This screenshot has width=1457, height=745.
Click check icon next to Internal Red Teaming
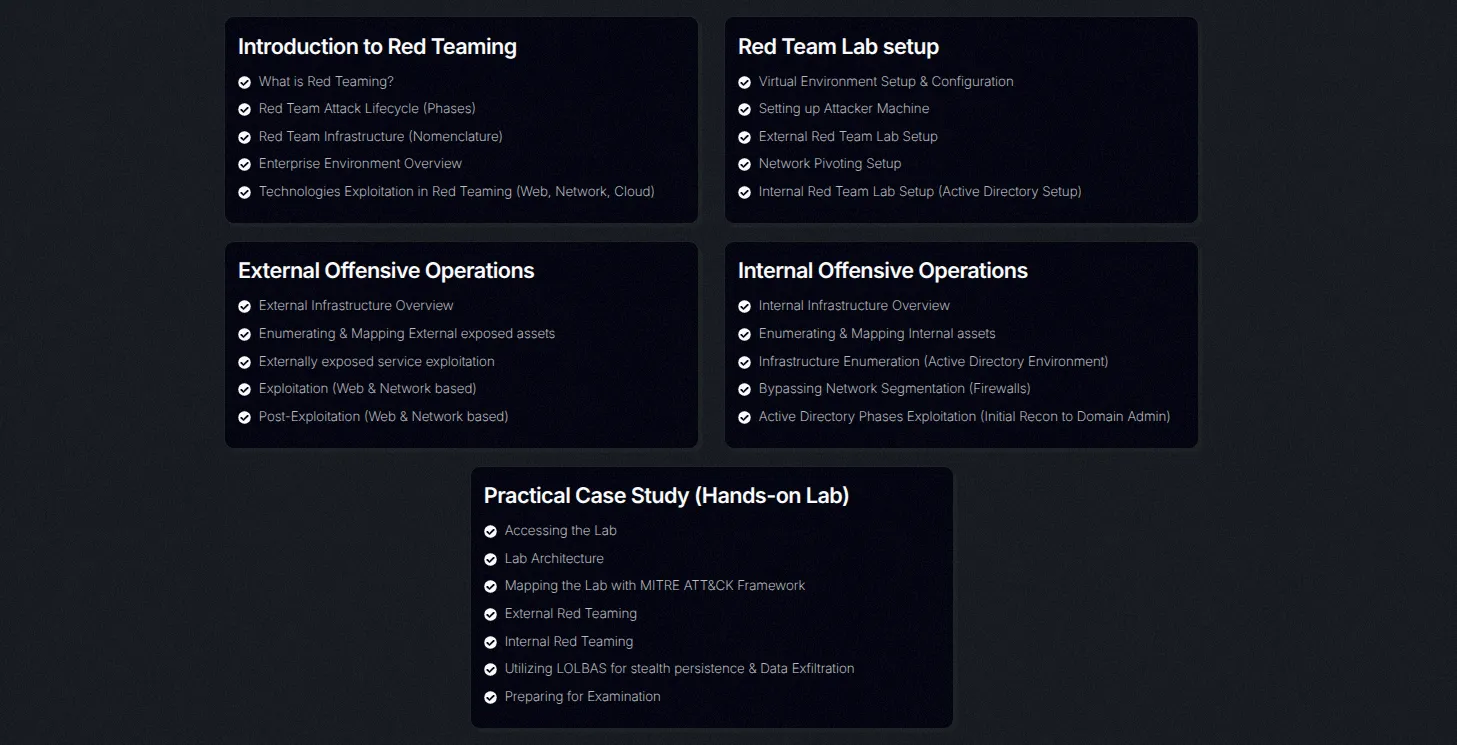tap(490, 642)
